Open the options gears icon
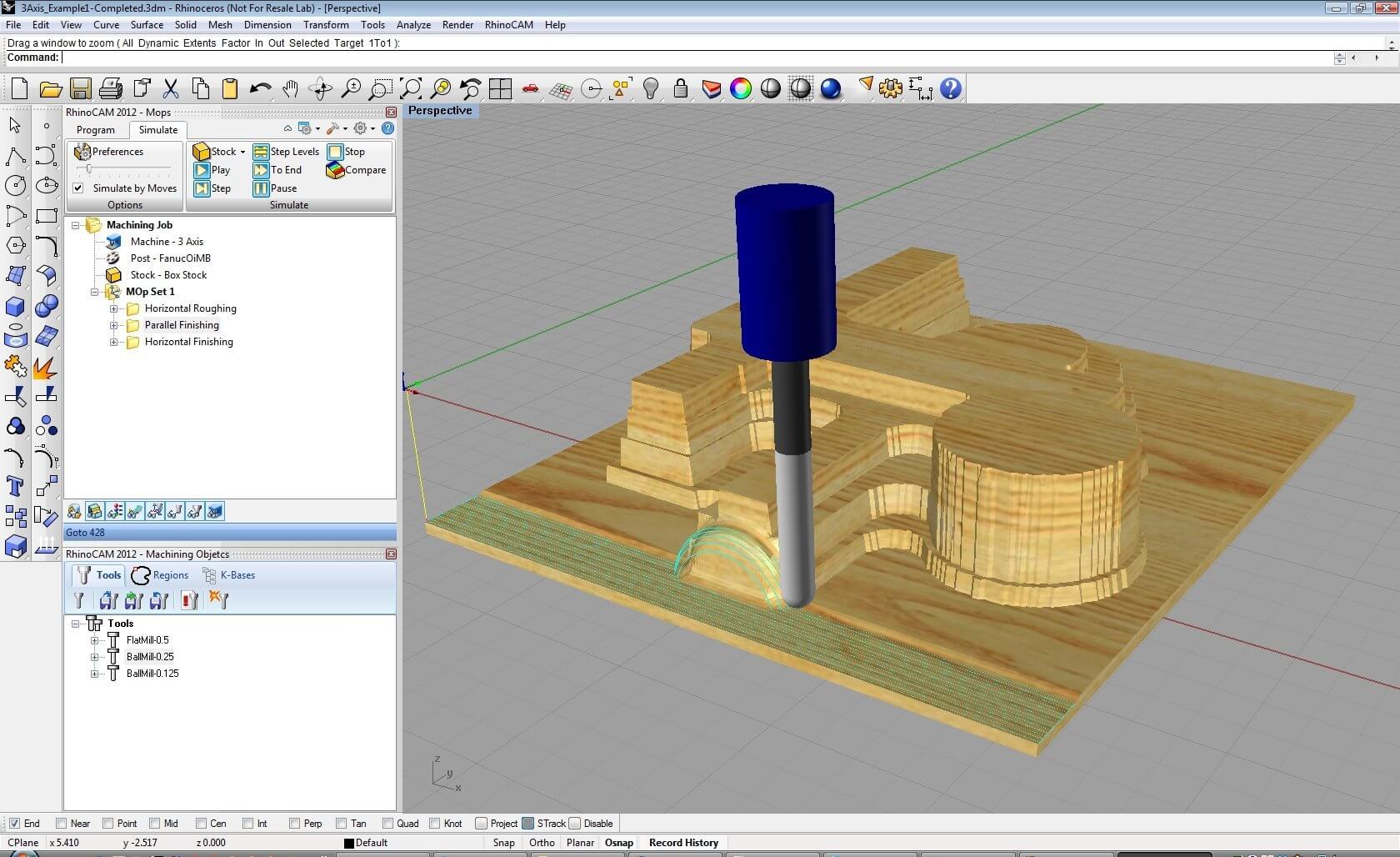This screenshot has height=857, width=1400. point(890,88)
